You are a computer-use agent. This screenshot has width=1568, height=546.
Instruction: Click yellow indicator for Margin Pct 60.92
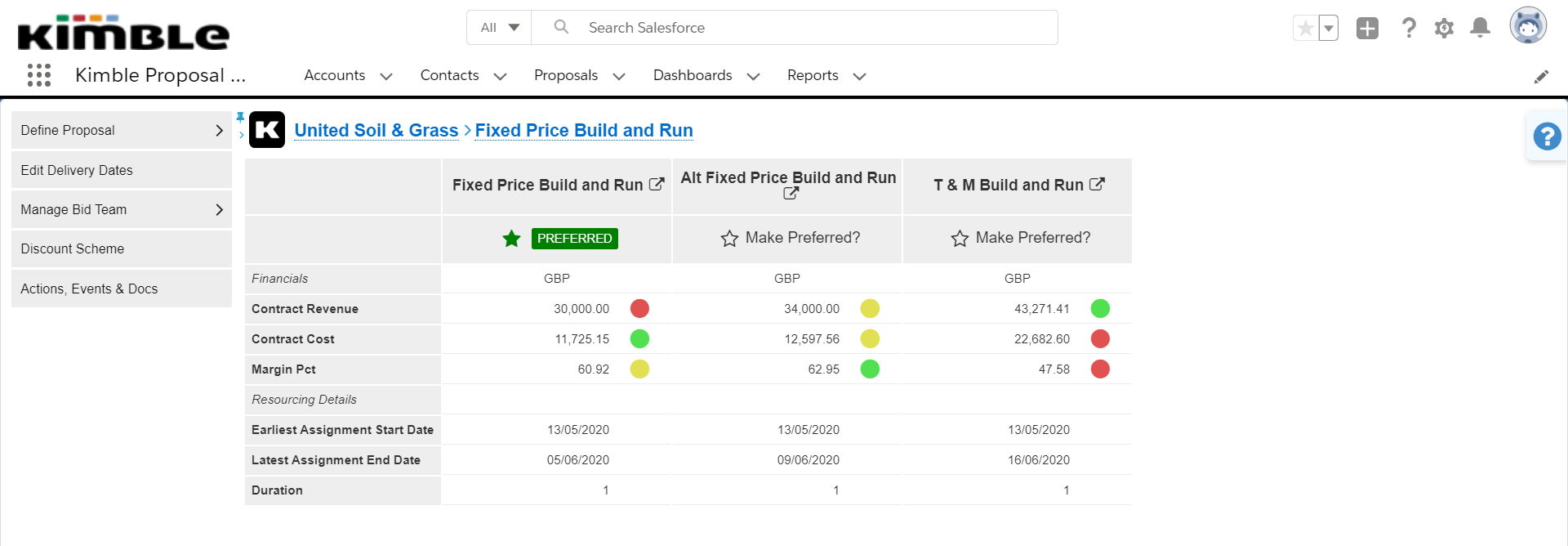[x=639, y=369]
